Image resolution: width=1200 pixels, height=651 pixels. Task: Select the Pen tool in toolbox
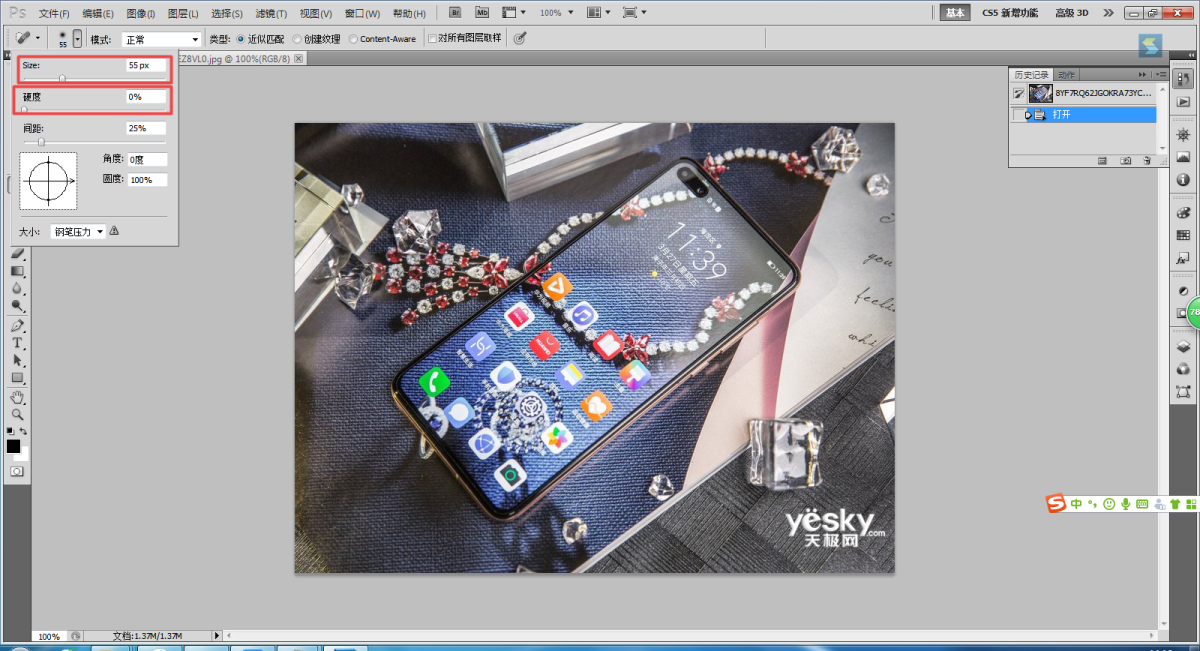(17, 326)
